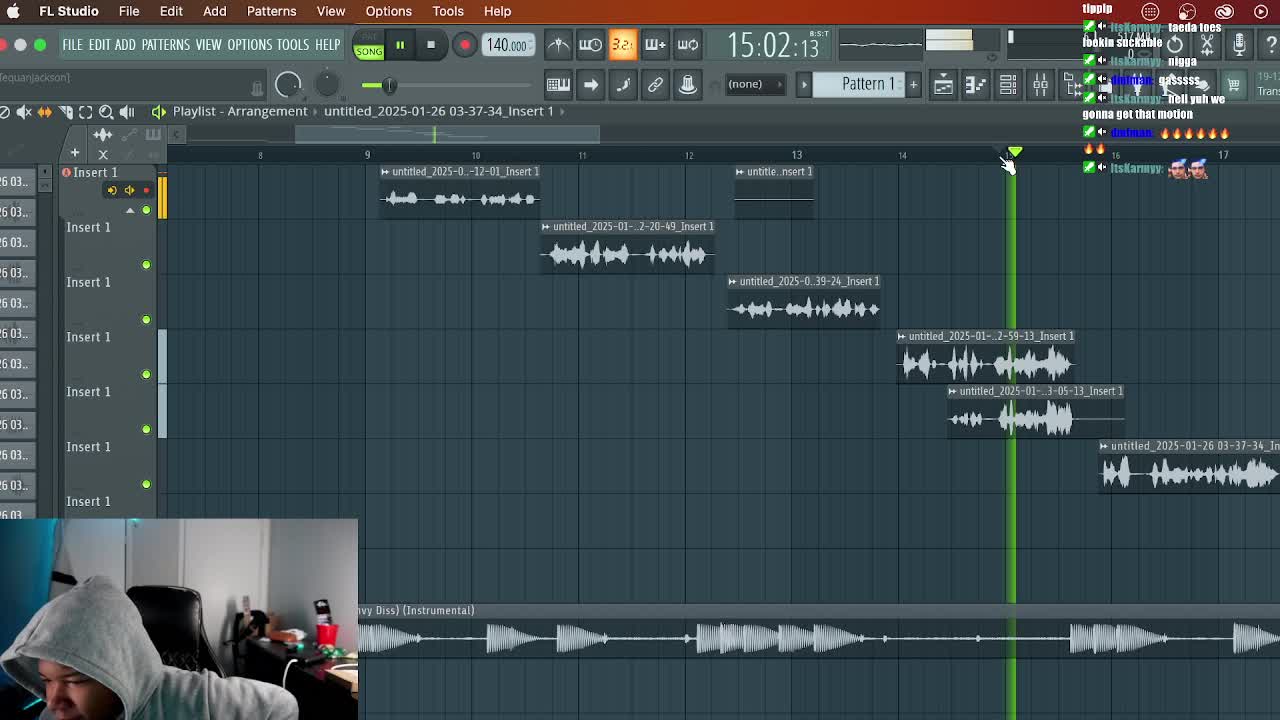Image resolution: width=1280 pixels, height=720 pixels.
Task: Mute the second track's green LED
Action: pyautogui.click(x=146, y=265)
